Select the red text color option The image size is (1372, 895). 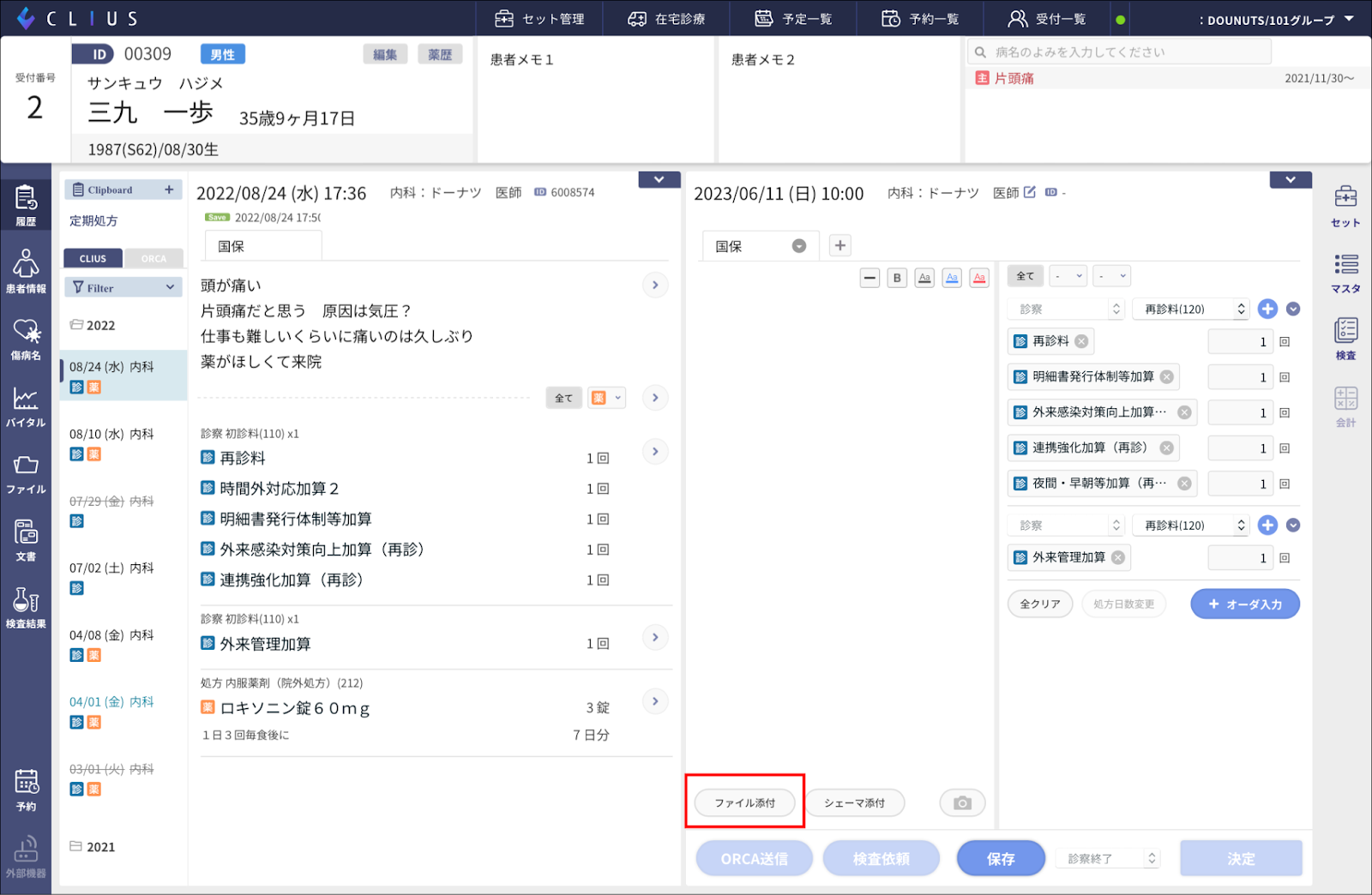coord(978,278)
